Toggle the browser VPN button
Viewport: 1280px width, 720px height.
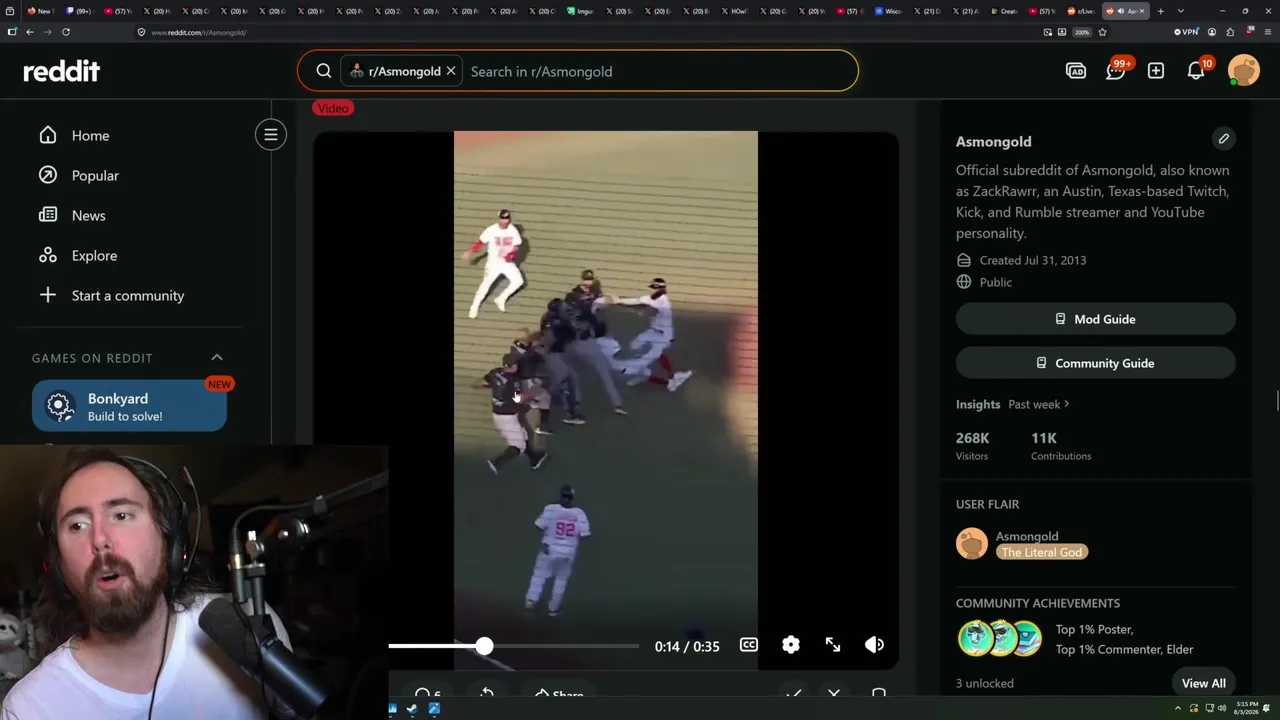[x=1186, y=32]
